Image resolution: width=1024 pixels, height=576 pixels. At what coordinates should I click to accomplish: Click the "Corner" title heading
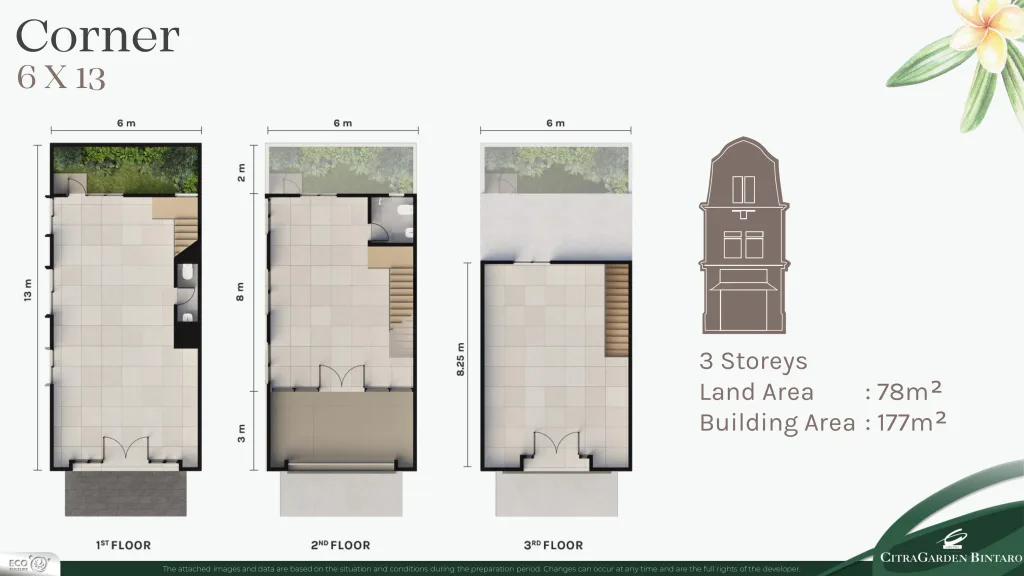(97, 37)
